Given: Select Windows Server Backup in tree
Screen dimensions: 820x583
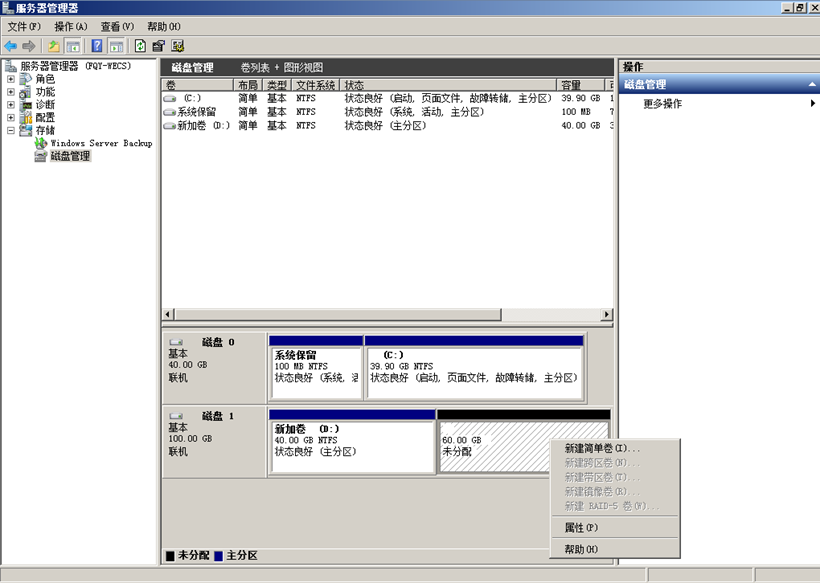Looking at the screenshot, I should pos(101,143).
